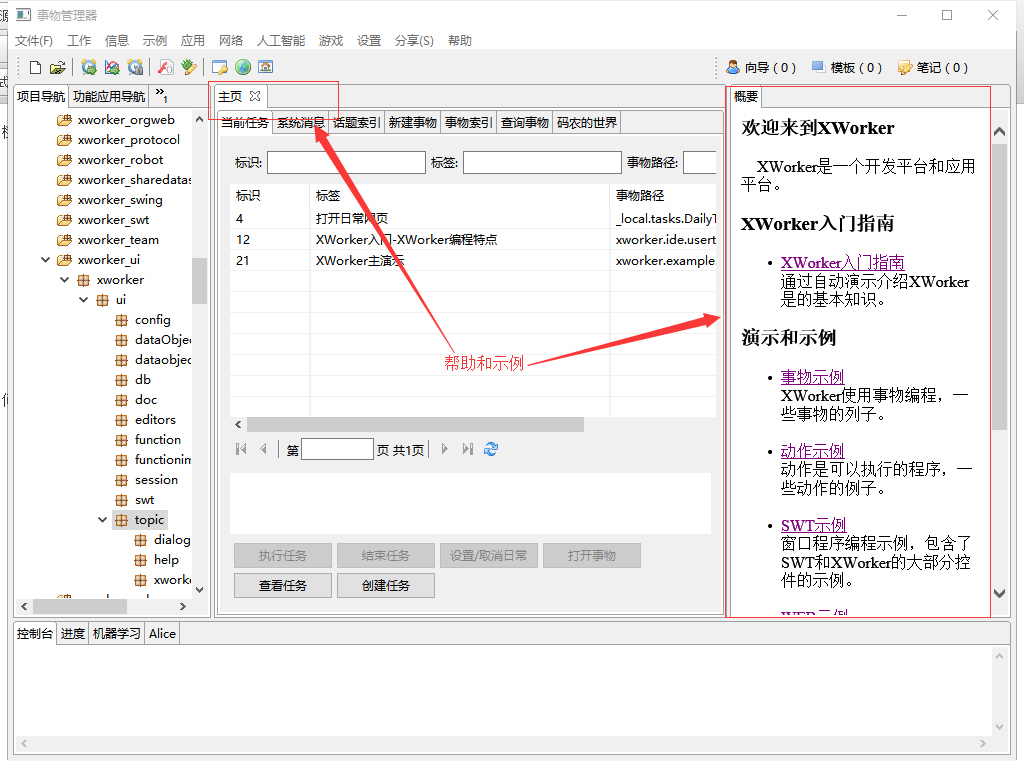Click the window with key toolbar icon
Screen dimensions: 1024x768
[x=220, y=67]
